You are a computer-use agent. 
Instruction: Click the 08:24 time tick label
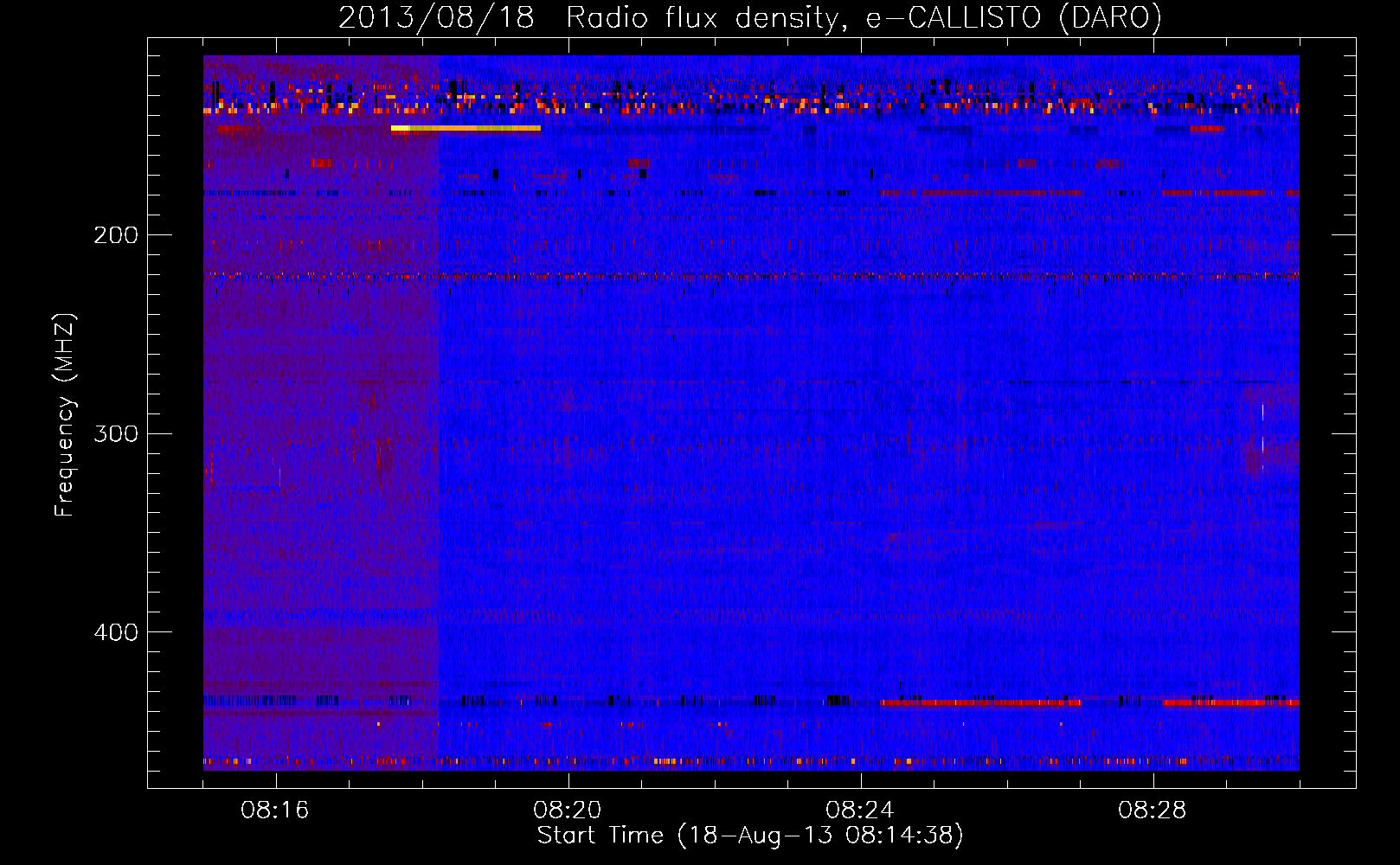[860, 811]
